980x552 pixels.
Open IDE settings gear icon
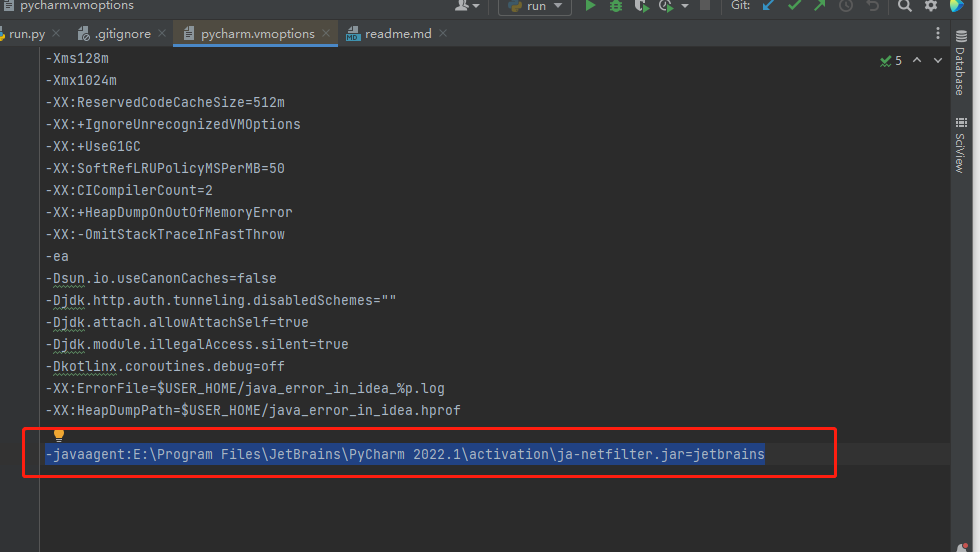tap(931, 6)
